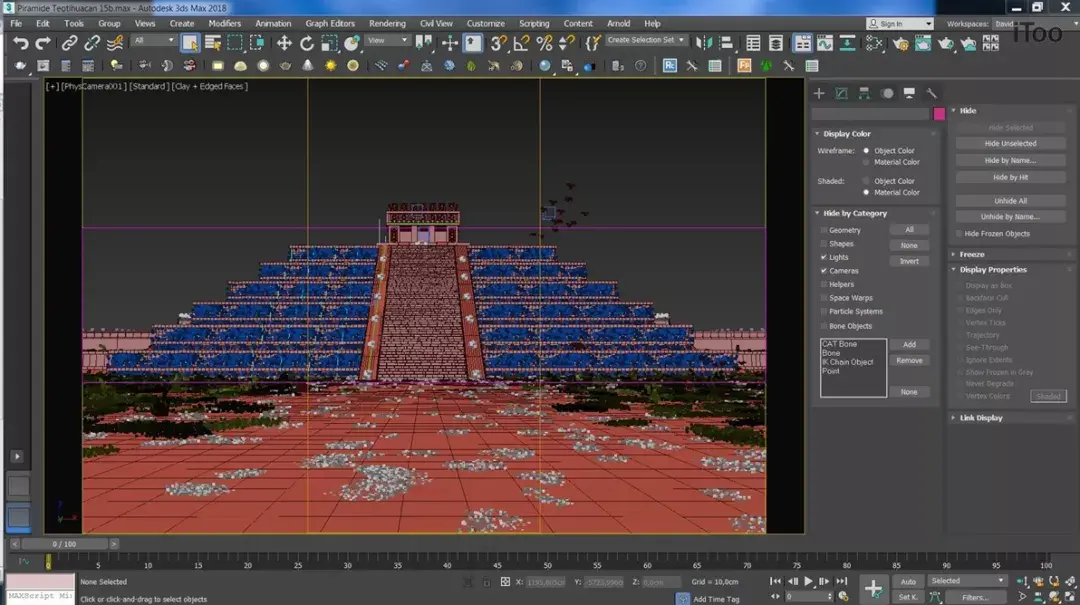Collapse the Display Properties rollout
The image size is (1080, 605).
[993, 269]
